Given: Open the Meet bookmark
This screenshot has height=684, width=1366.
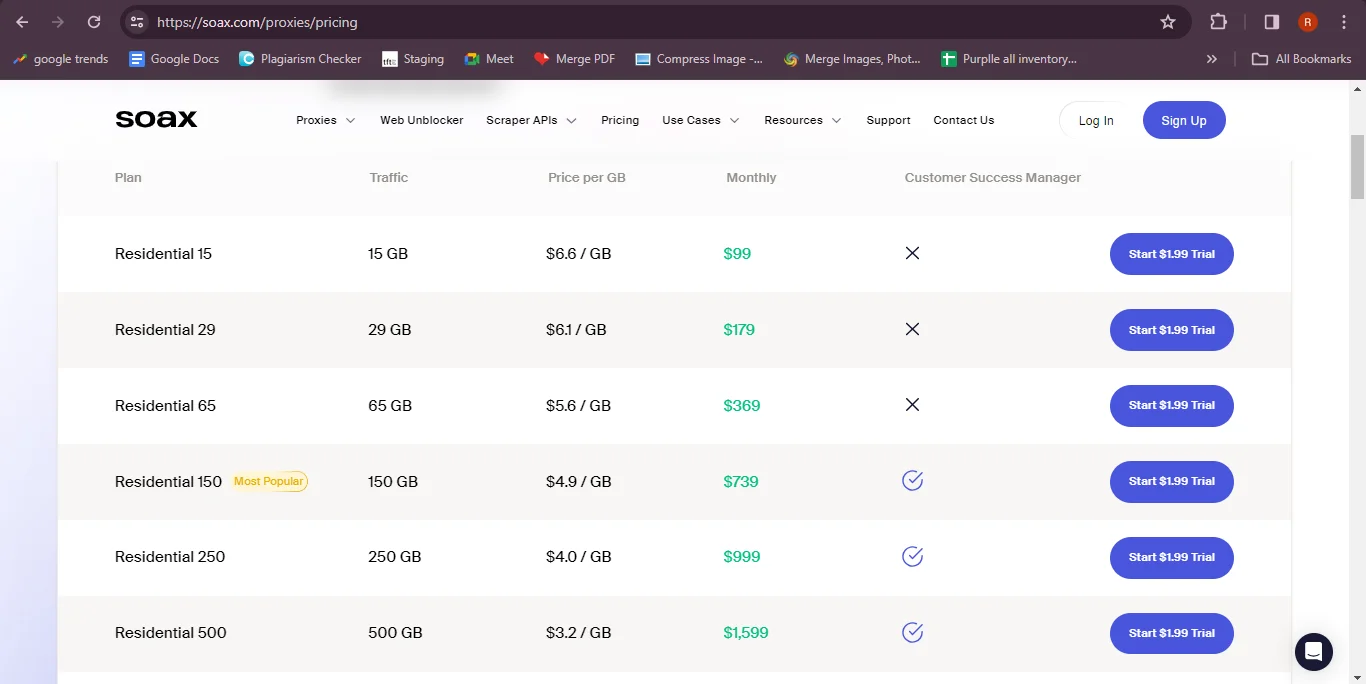Looking at the screenshot, I should 489,59.
